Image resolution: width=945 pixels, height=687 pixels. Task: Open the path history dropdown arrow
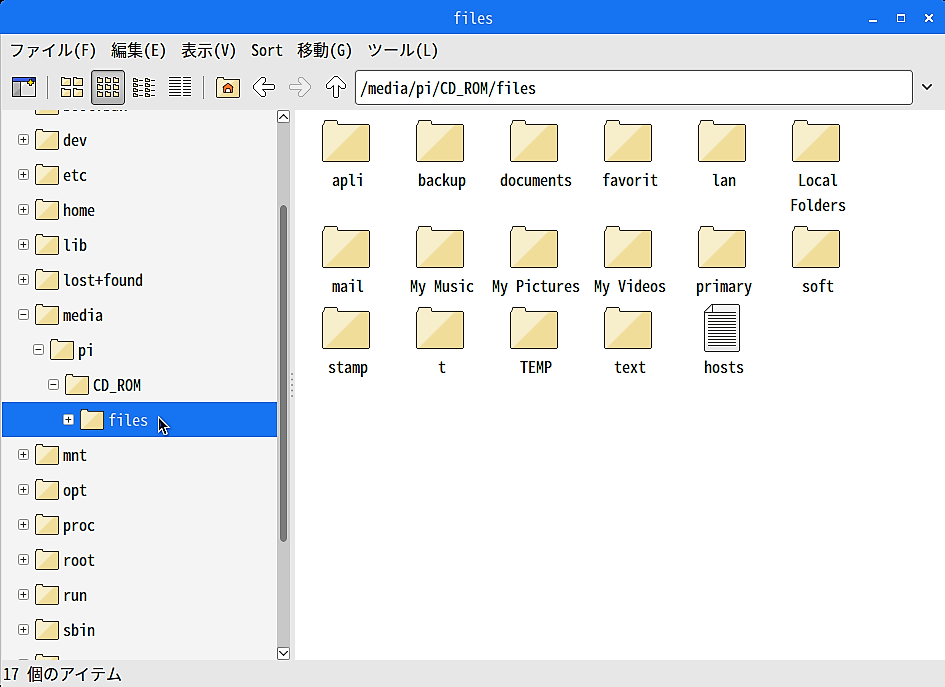click(x=927, y=87)
